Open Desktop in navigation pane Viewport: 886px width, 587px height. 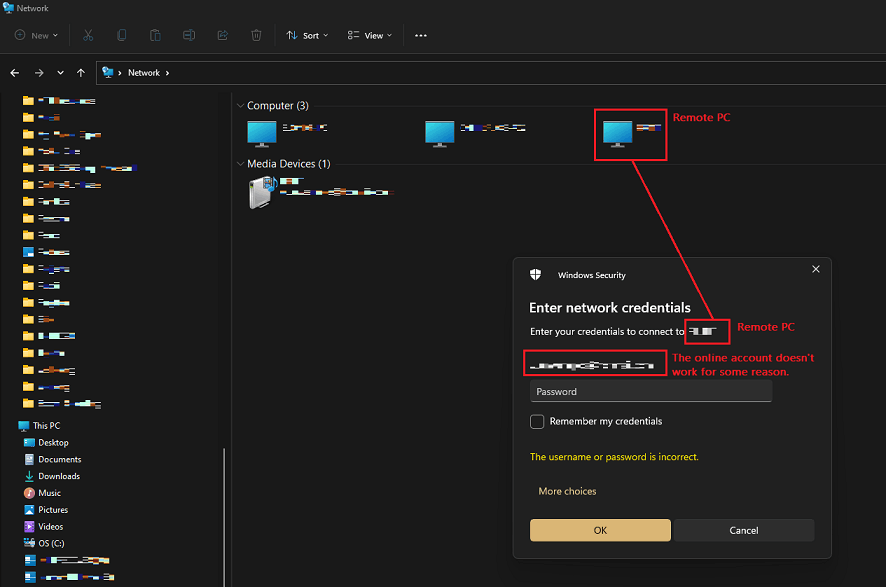46,442
